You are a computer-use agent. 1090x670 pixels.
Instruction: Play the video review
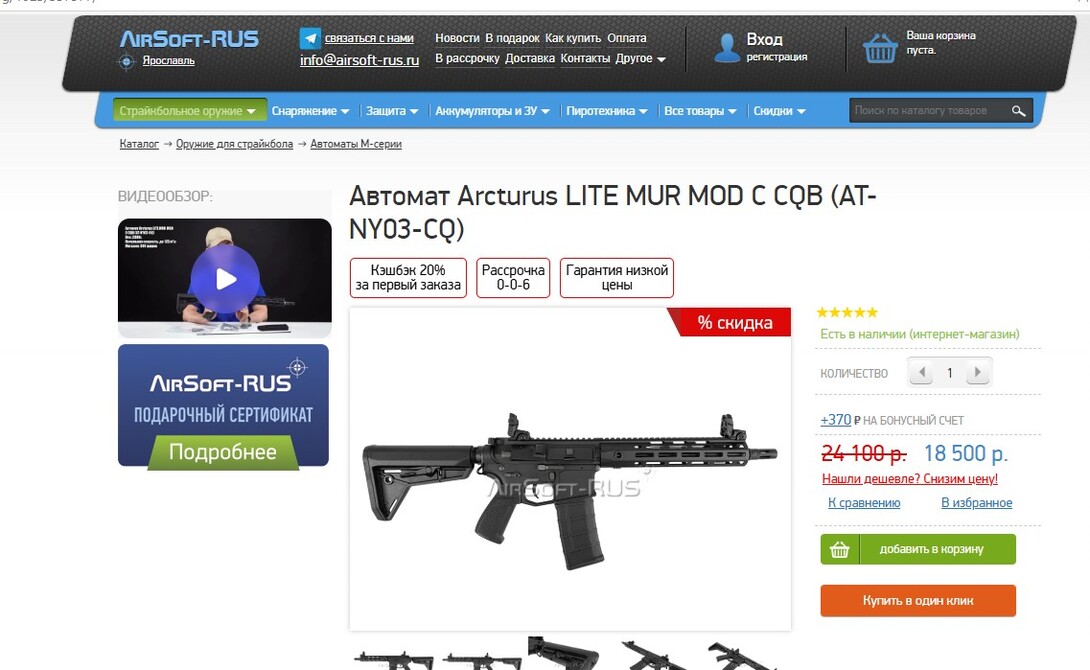(225, 279)
